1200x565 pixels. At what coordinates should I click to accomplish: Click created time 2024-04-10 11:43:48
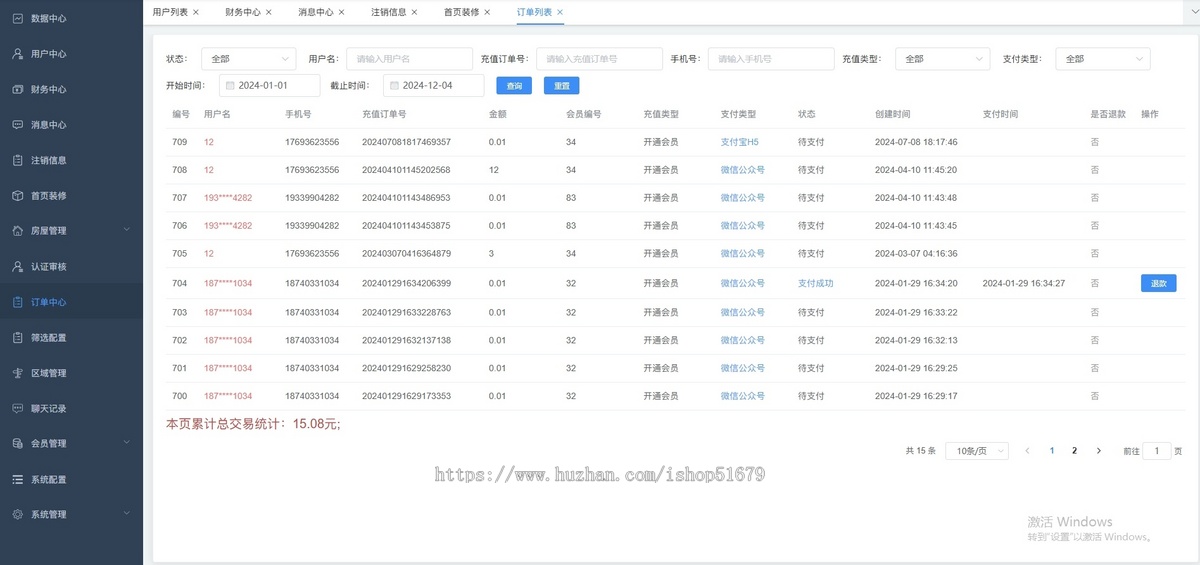916,198
